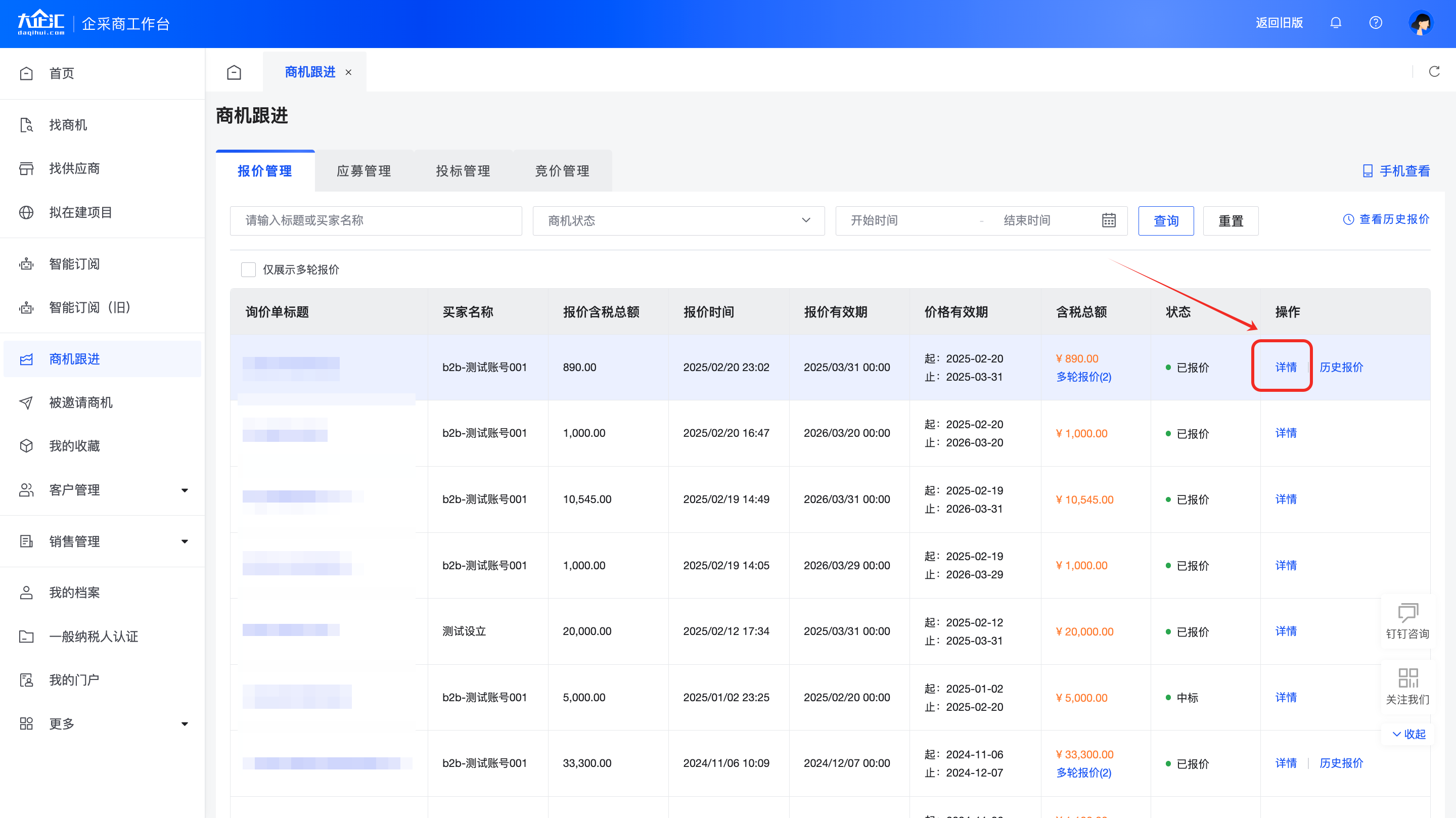1456x818 pixels.
Task: Expand the 销售管理 submenu arrow
Action: tap(184, 541)
